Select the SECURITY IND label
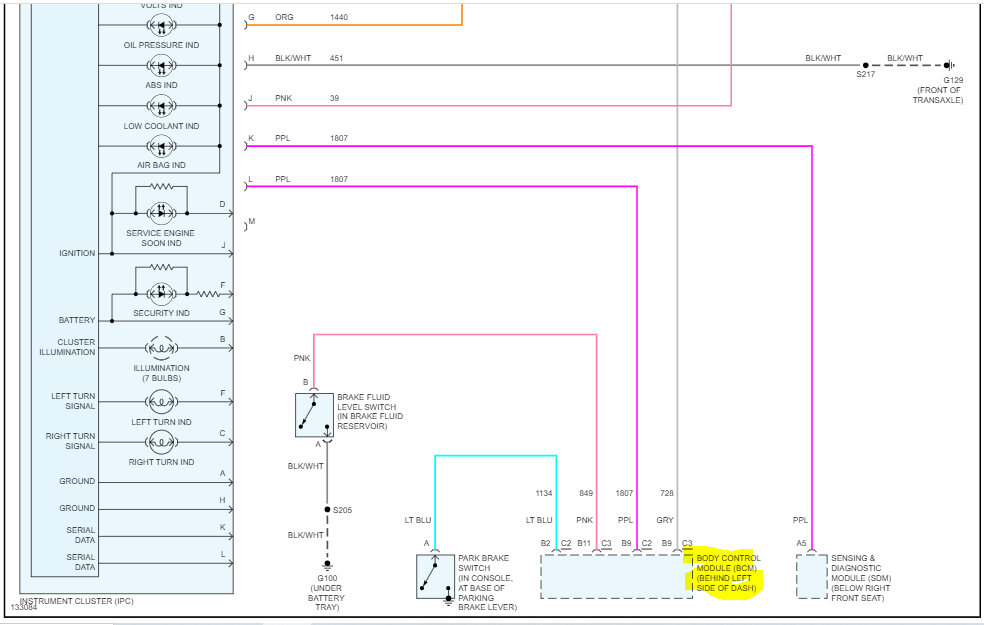This screenshot has width=984, height=625. pos(161,313)
